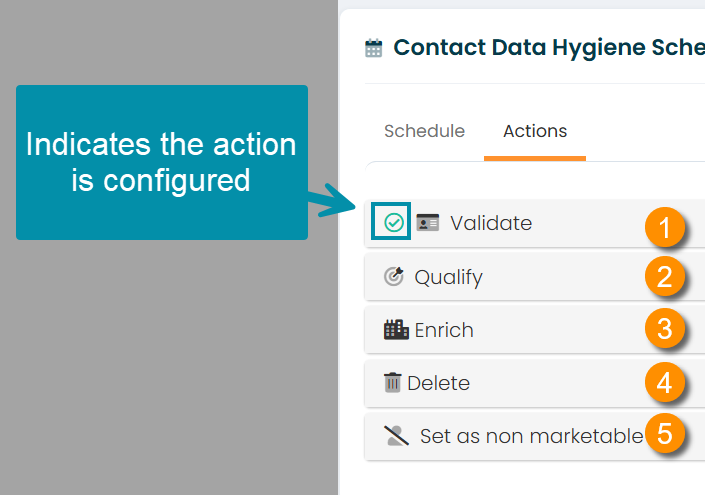Switch to the Schedule tab
Image resolution: width=705 pixels, height=495 pixels.
point(424,131)
